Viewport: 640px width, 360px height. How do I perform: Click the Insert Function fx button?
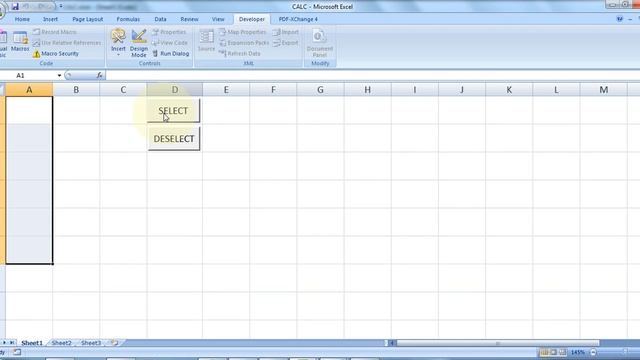click(x=100, y=75)
